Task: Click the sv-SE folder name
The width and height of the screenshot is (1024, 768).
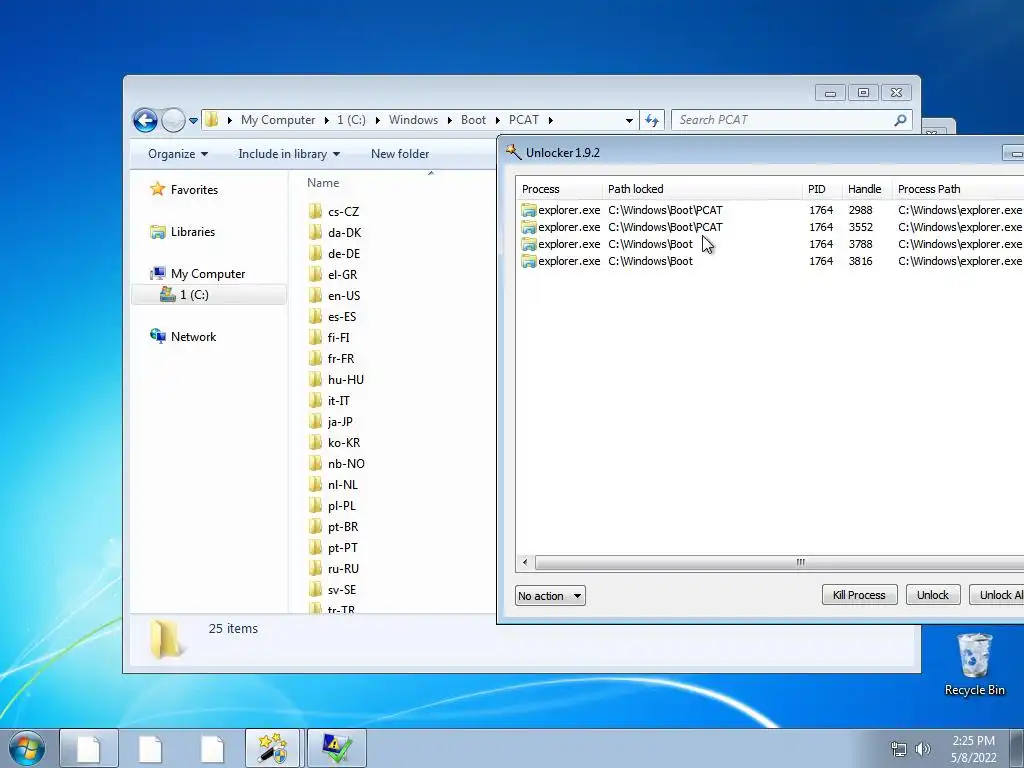Action: [342, 590]
